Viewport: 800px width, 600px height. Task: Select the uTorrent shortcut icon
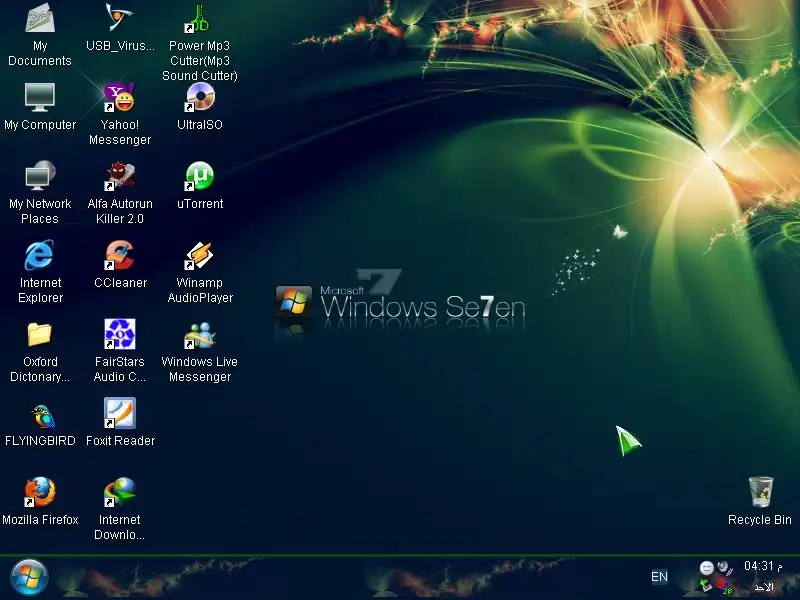[x=199, y=176]
